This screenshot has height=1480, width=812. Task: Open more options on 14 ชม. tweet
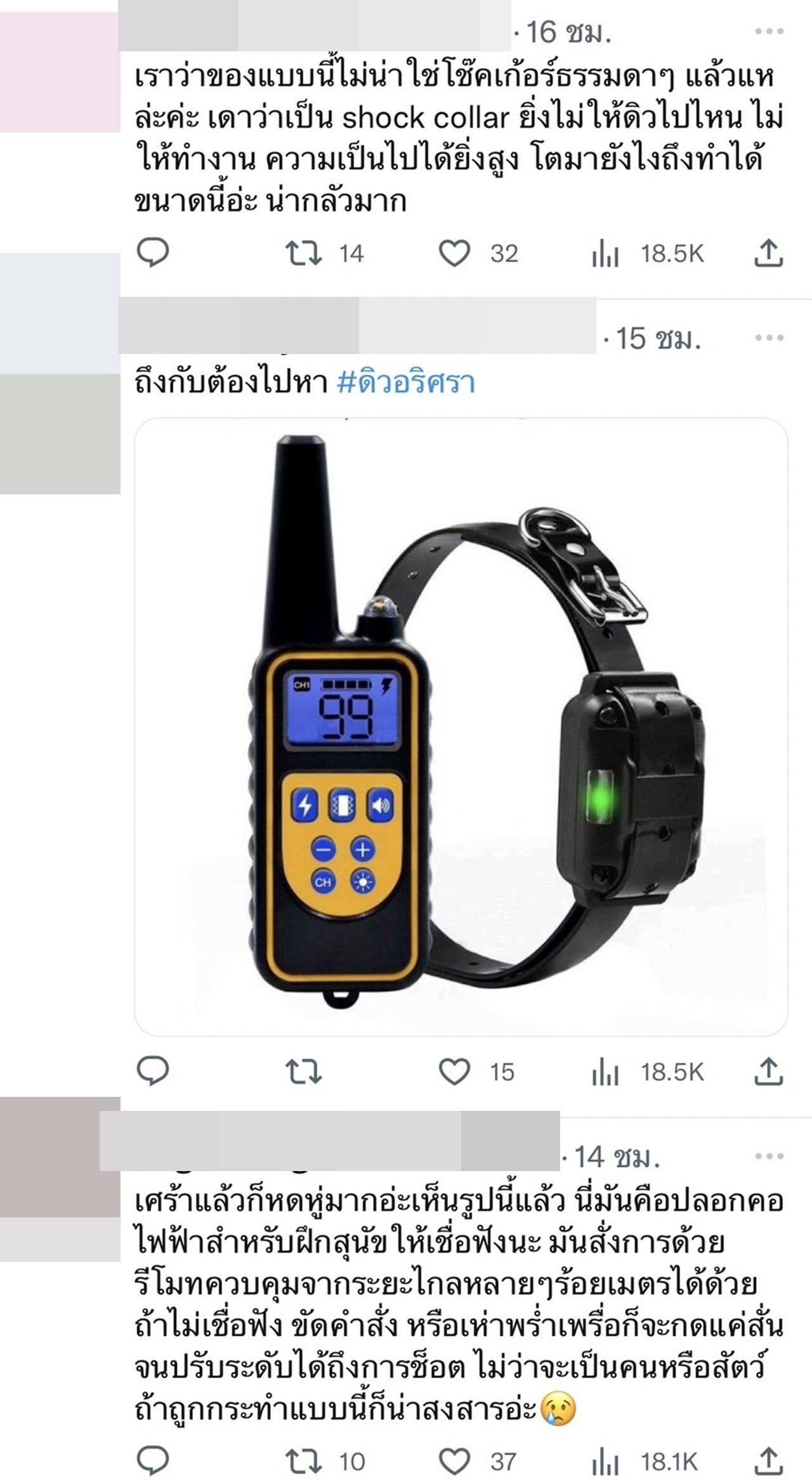coord(769,1156)
